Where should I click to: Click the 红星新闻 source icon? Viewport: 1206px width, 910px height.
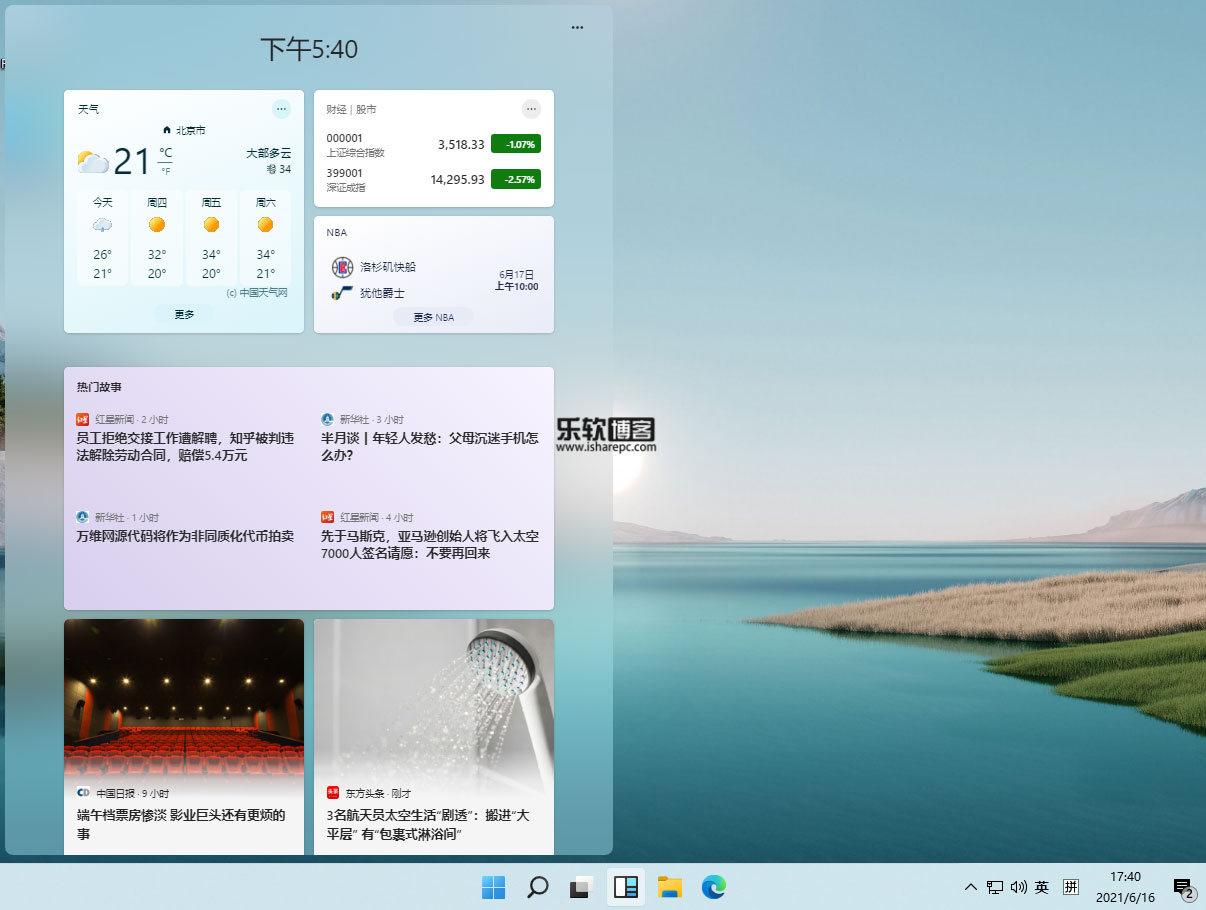point(82,419)
